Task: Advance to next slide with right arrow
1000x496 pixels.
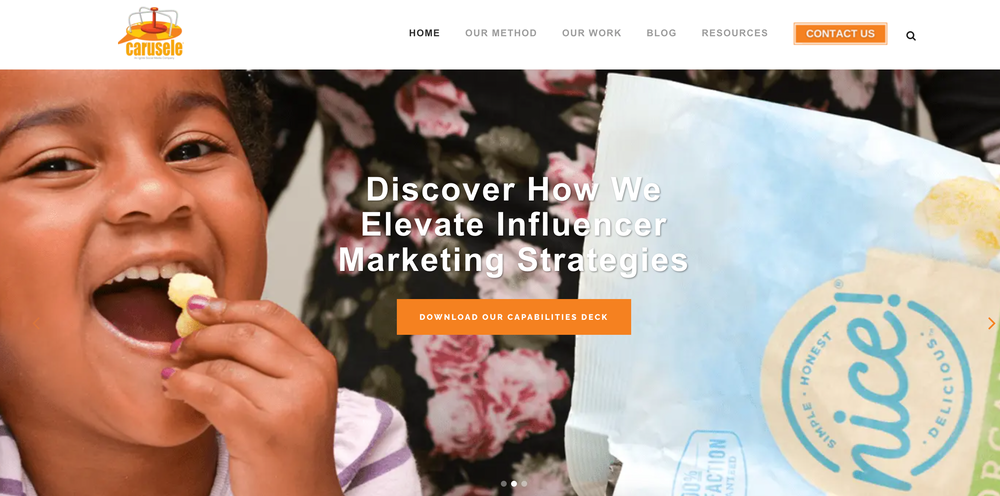Action: pos(991,324)
